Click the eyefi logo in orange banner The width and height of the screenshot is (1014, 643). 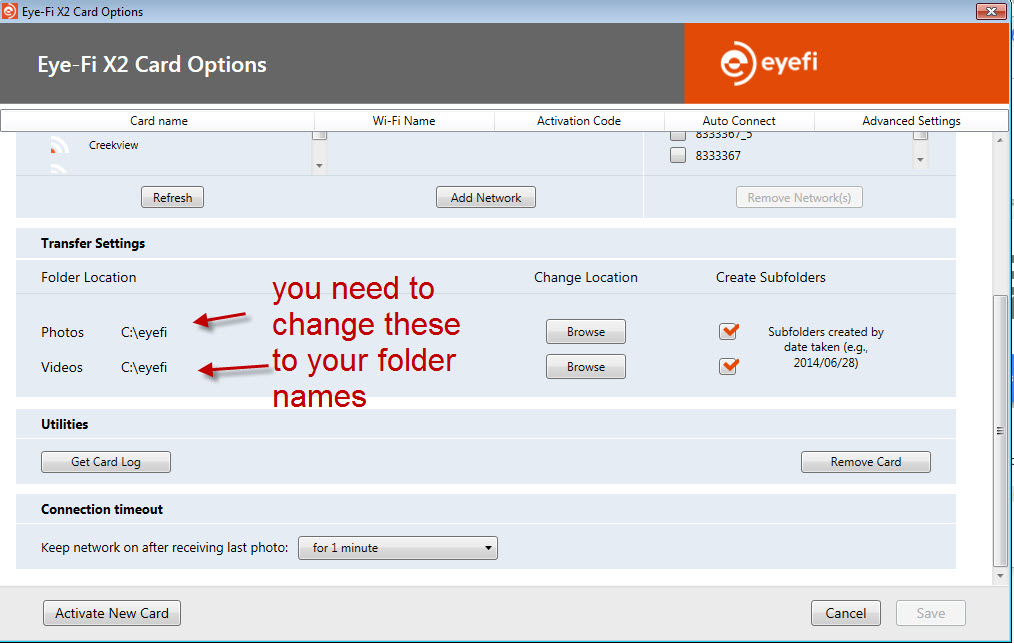(x=769, y=63)
